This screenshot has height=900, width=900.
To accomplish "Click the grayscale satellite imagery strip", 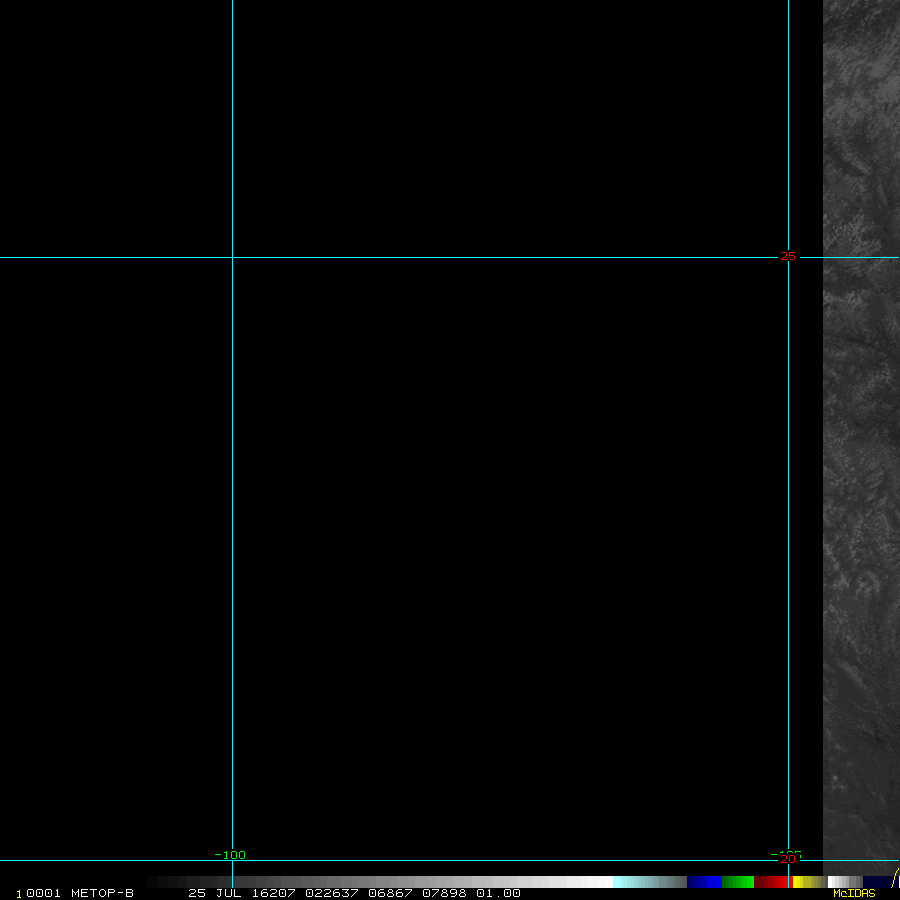I will pos(861,436).
